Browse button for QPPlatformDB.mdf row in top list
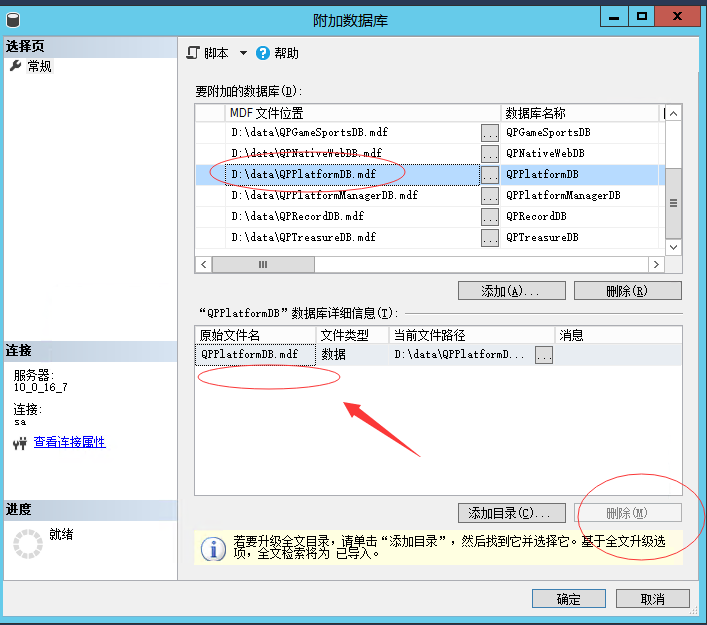 pos(490,175)
